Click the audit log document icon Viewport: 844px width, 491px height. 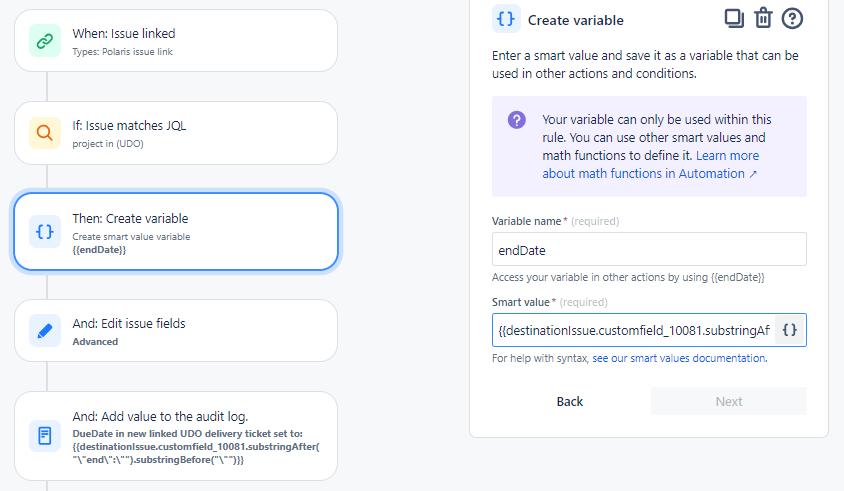[45, 435]
